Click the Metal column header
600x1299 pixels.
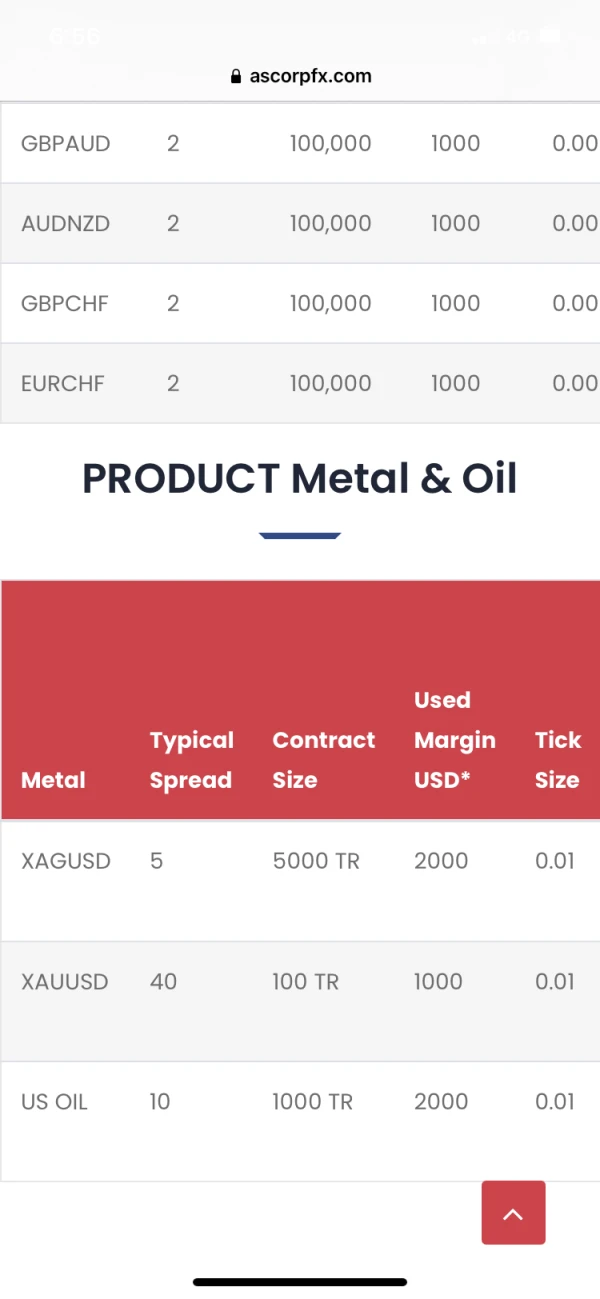pos(53,780)
